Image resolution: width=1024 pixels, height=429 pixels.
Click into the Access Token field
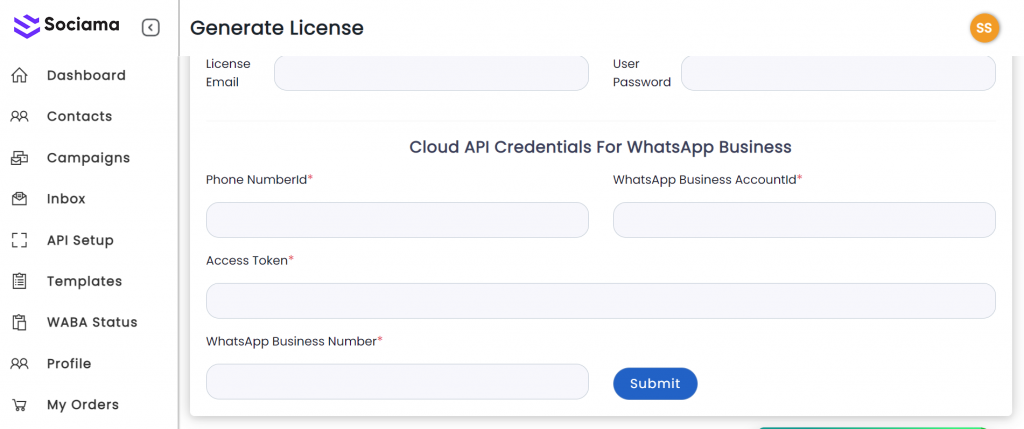[x=600, y=301]
